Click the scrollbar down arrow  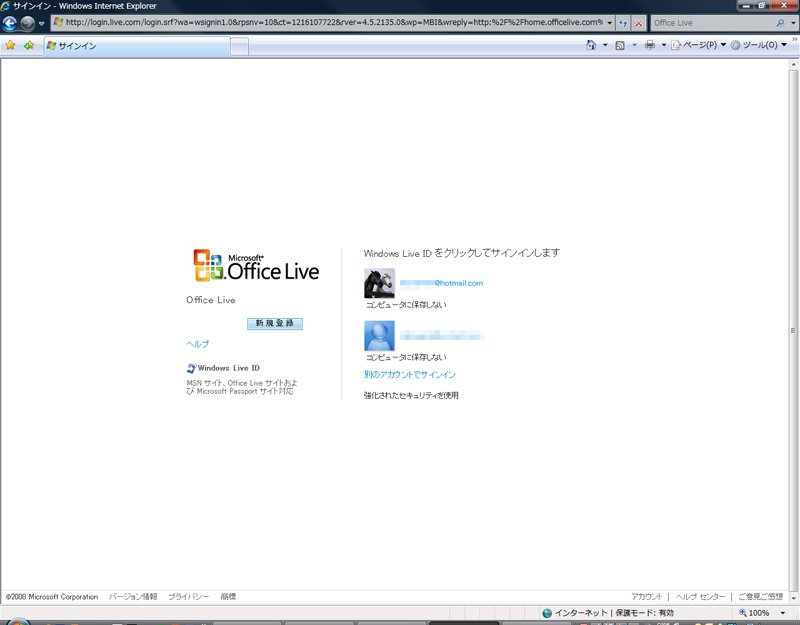click(793, 597)
